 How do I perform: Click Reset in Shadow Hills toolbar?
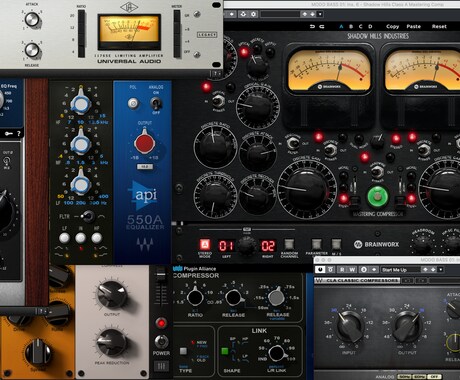click(x=439, y=26)
